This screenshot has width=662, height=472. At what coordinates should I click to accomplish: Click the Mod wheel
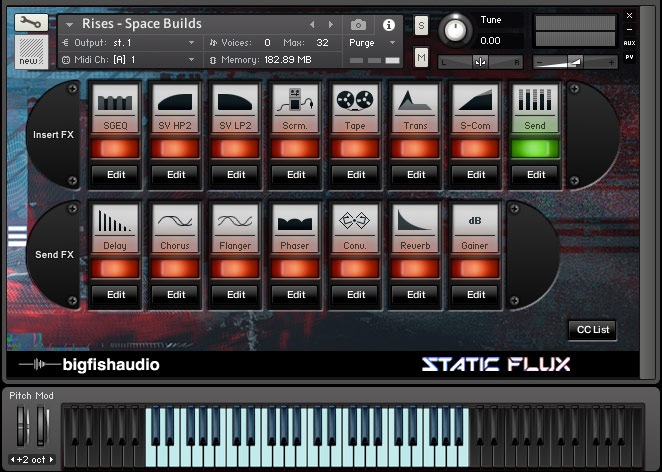(x=41, y=426)
